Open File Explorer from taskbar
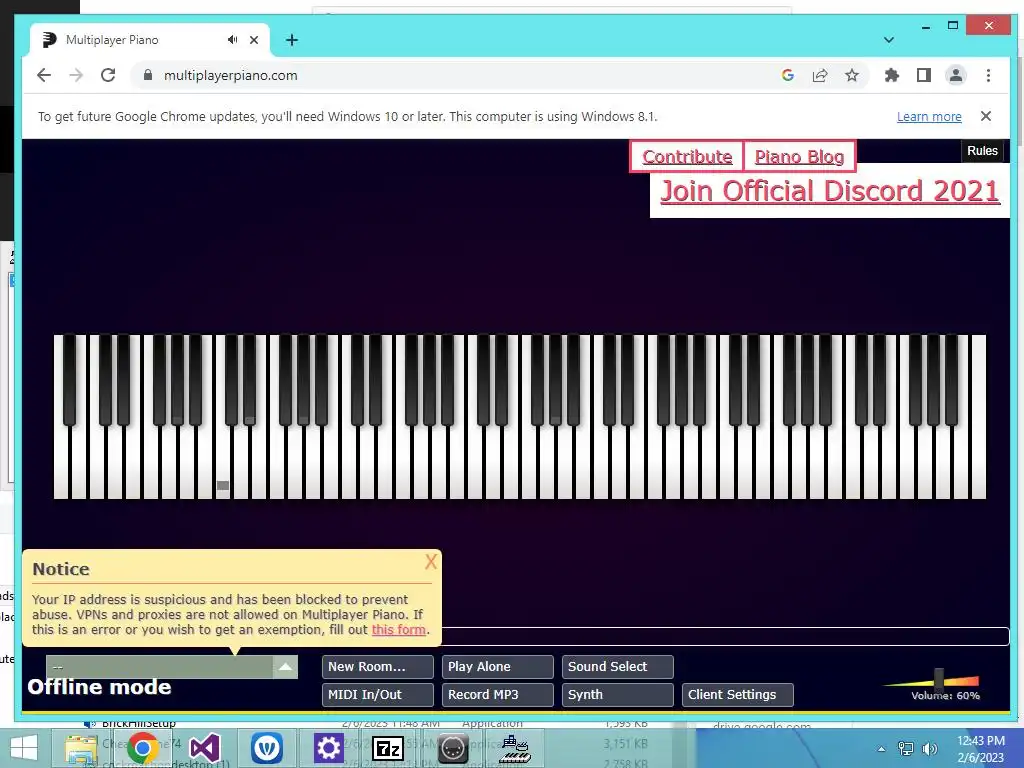This screenshot has width=1024, height=768. coord(81,748)
